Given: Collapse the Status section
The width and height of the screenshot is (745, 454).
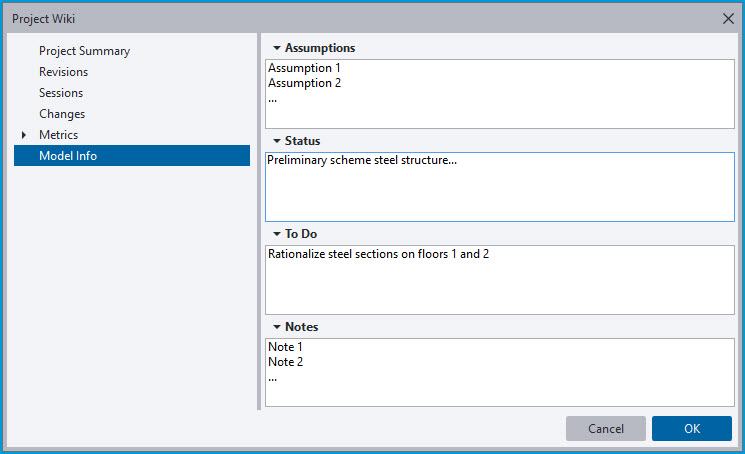Looking at the screenshot, I should [277, 141].
